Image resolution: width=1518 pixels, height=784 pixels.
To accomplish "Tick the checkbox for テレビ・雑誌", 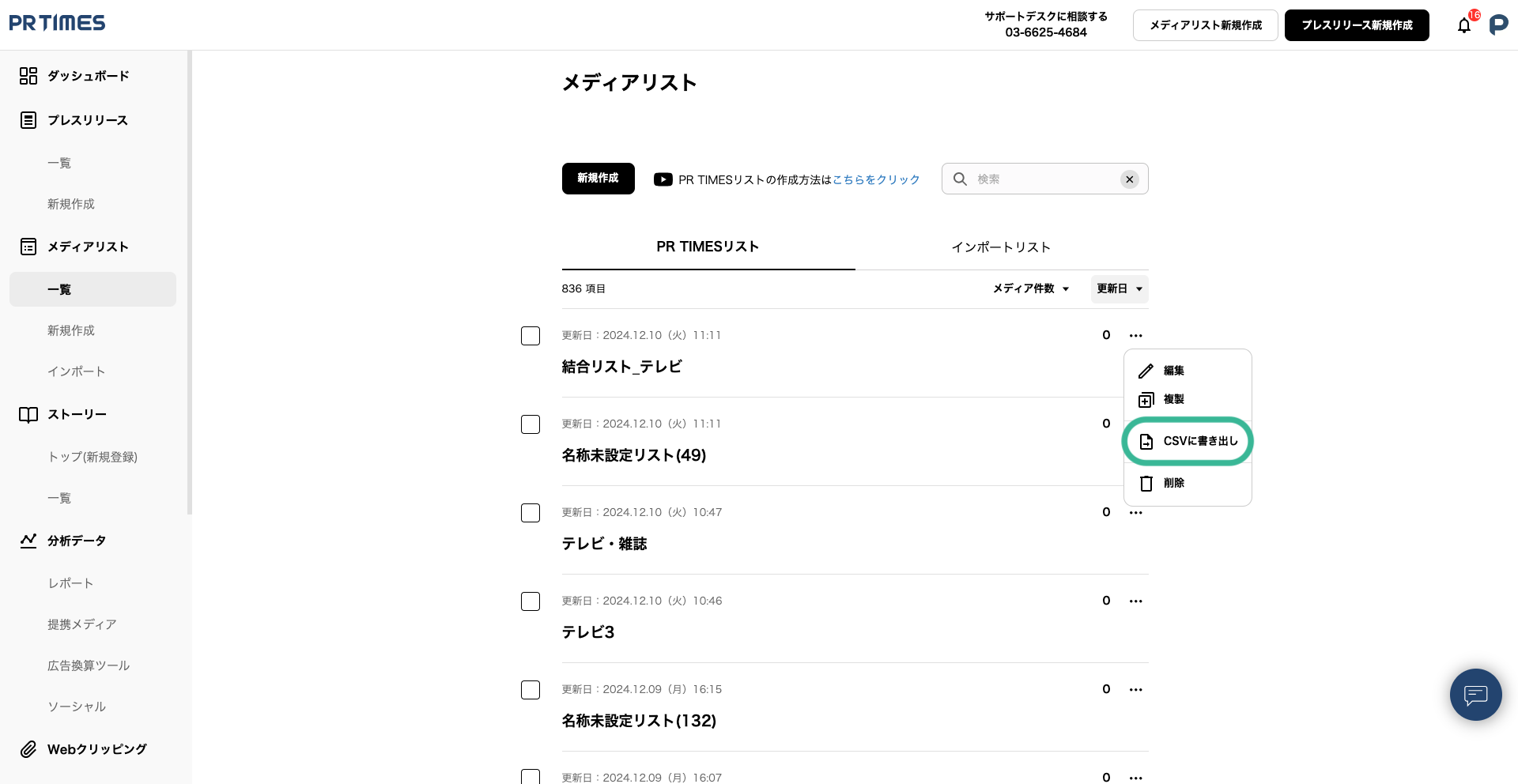I will [531, 513].
